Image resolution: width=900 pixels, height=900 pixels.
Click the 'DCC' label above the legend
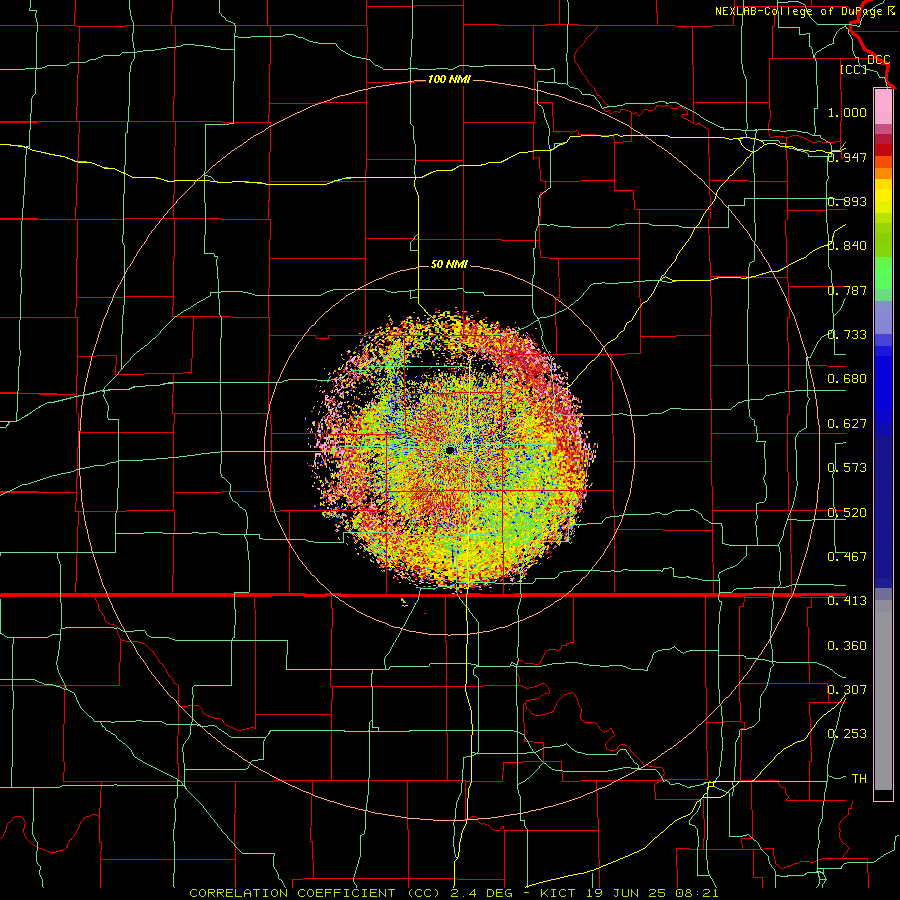click(878, 60)
